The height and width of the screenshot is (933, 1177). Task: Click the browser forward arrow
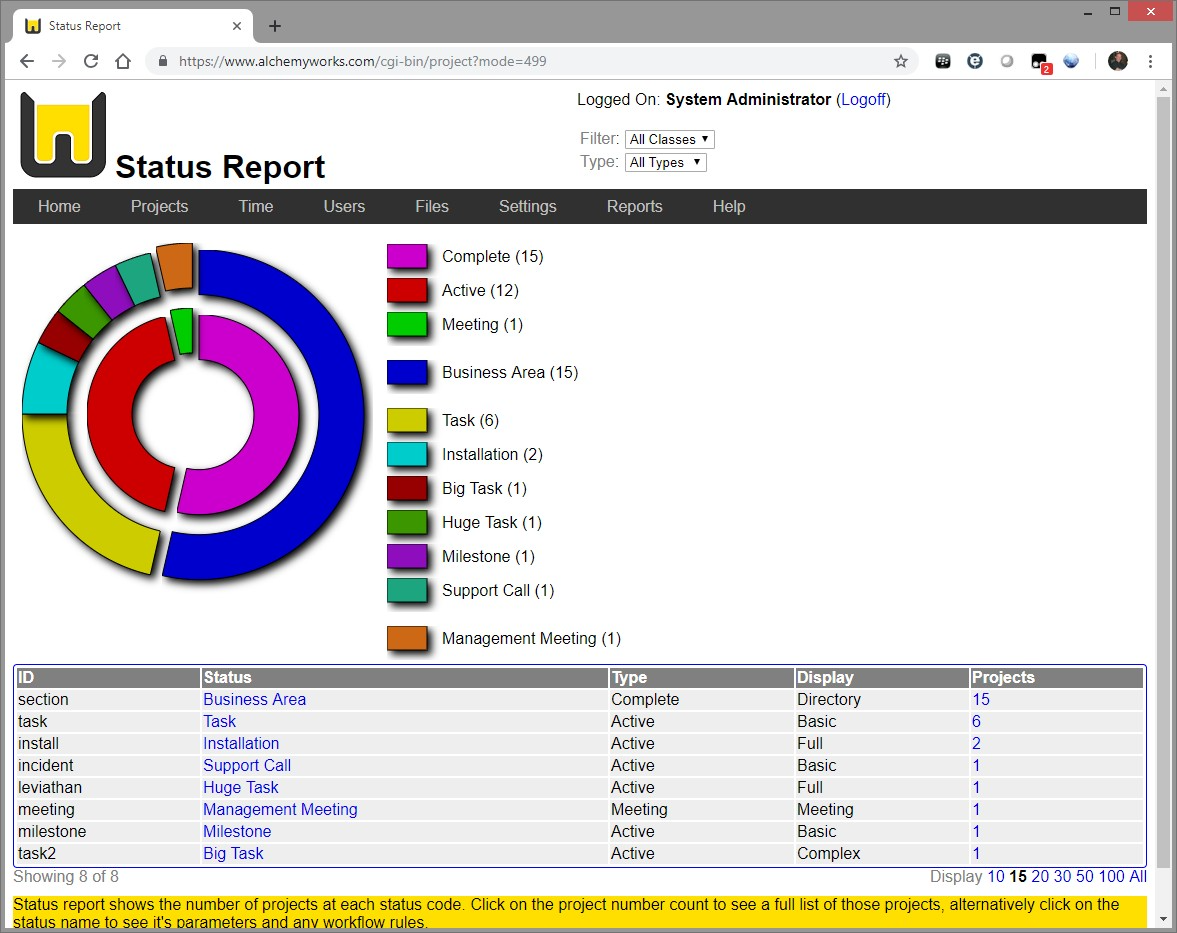click(59, 62)
